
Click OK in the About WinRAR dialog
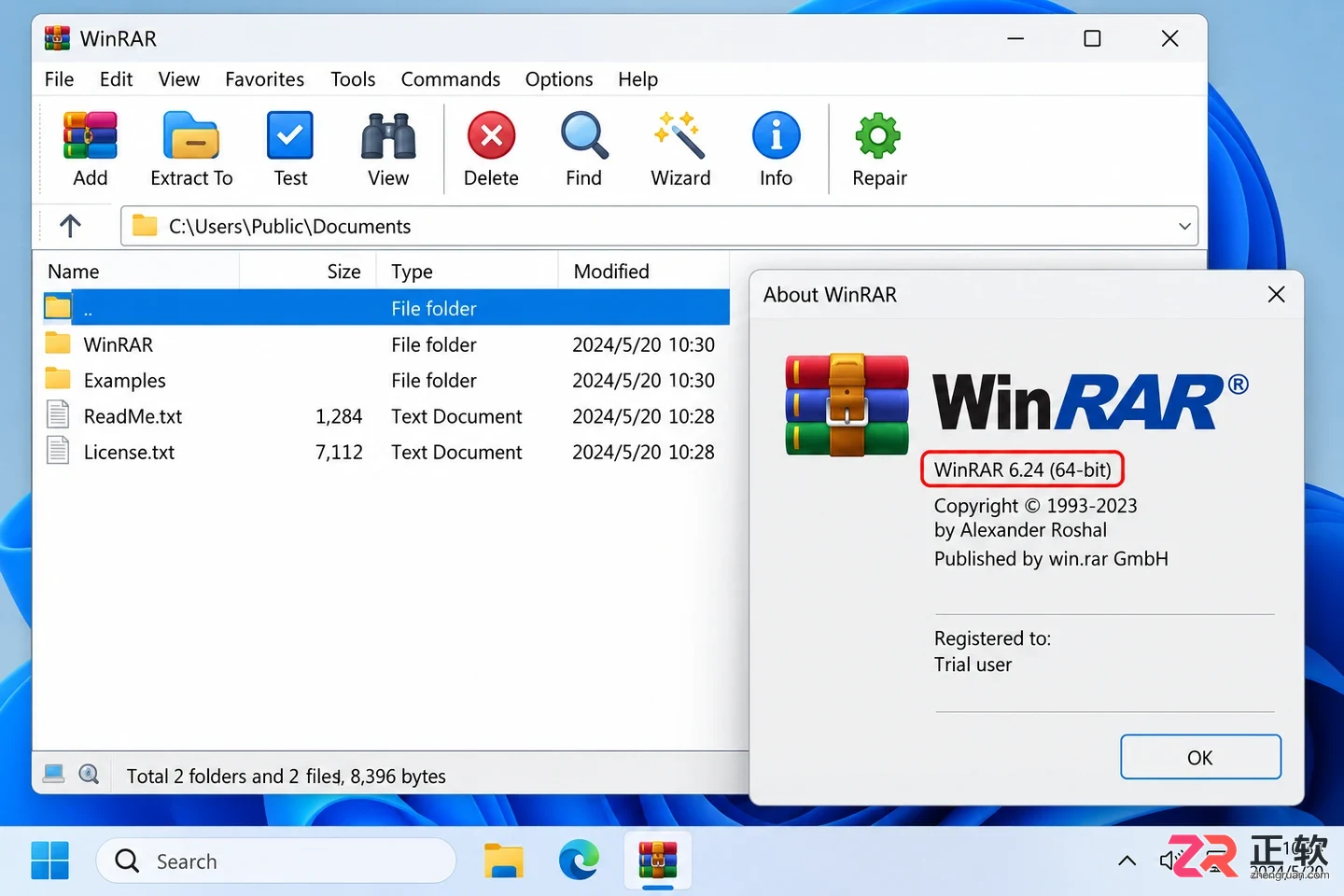1200,757
